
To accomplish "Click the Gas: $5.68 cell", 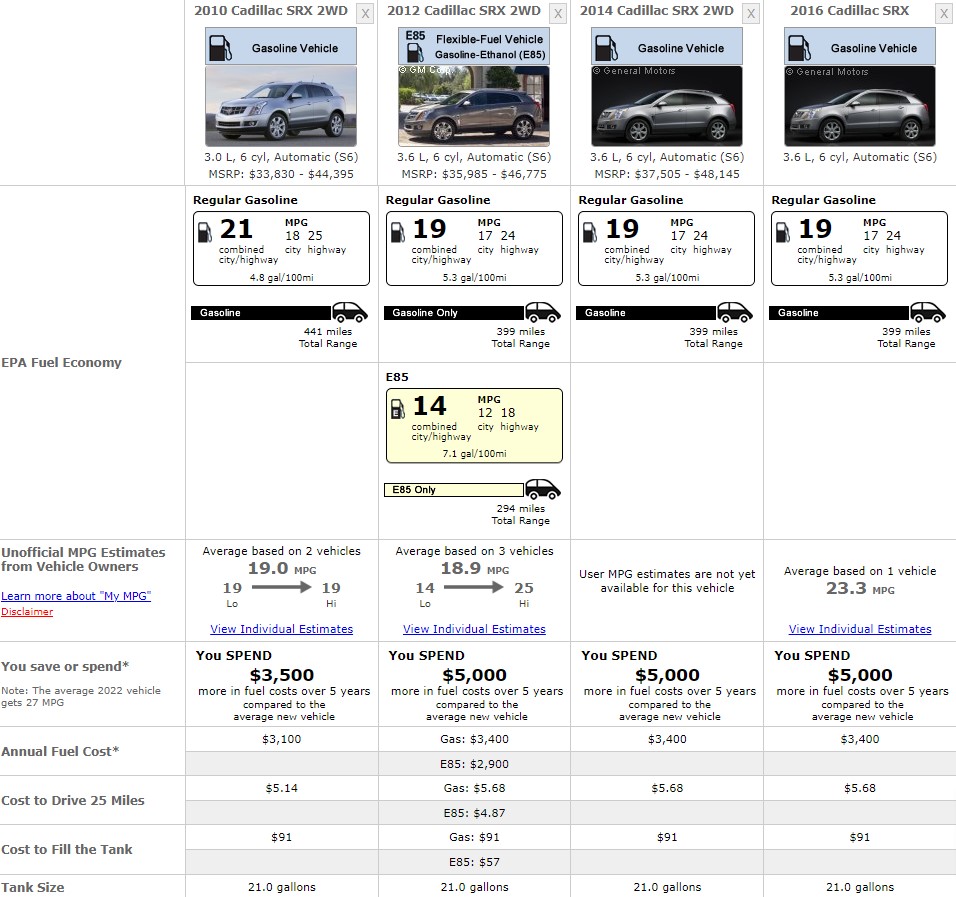I will click(474, 788).
